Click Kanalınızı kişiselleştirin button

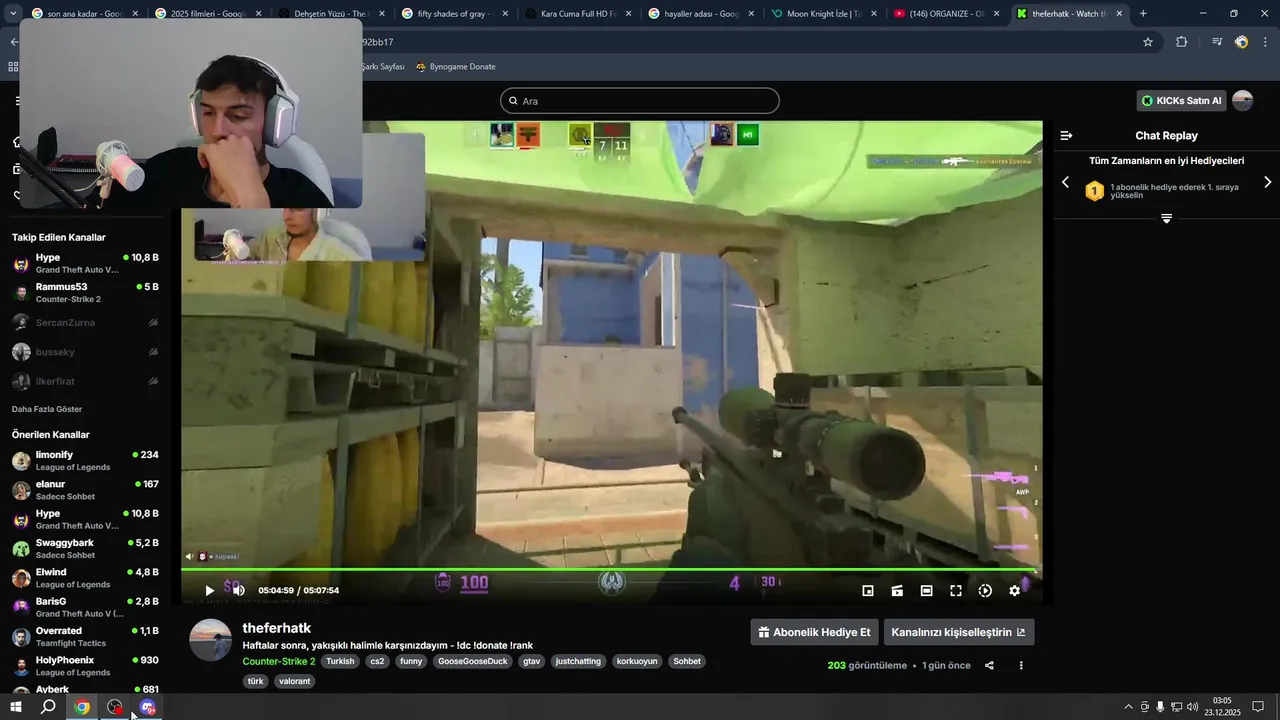958,632
